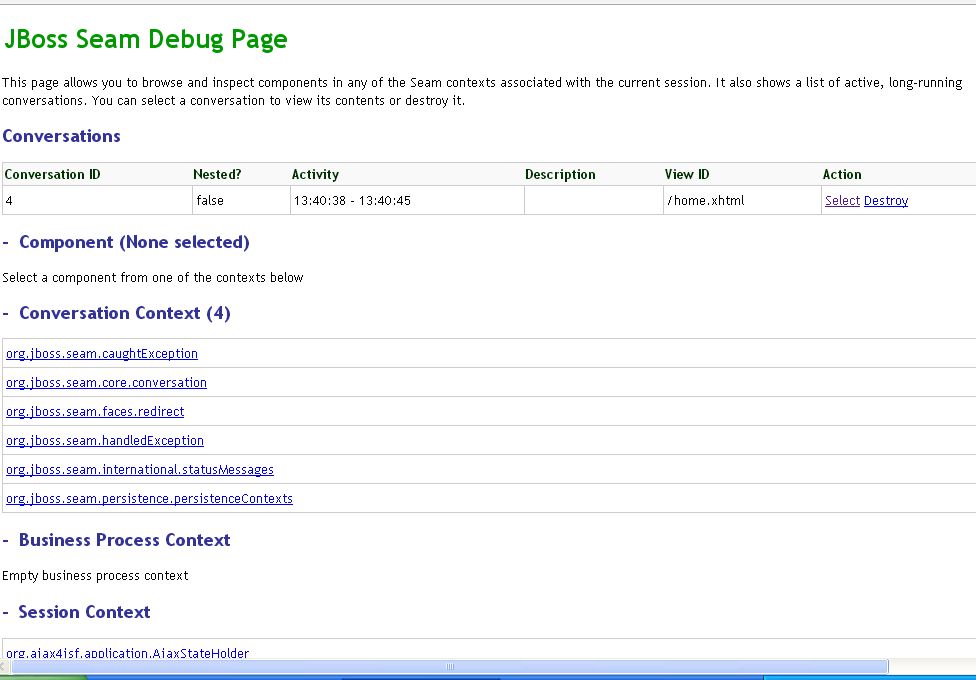
Task: Open org.jboss.seam.caughtException component
Action: pos(102,354)
